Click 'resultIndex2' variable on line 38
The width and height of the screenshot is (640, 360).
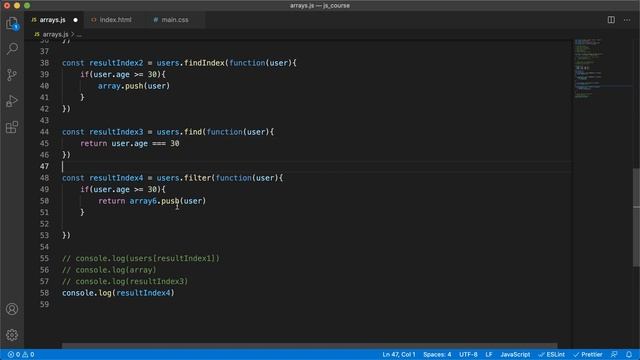(116, 63)
